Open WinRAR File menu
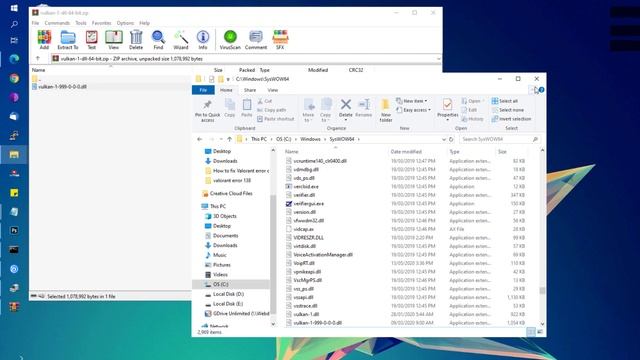 [x=36, y=23]
